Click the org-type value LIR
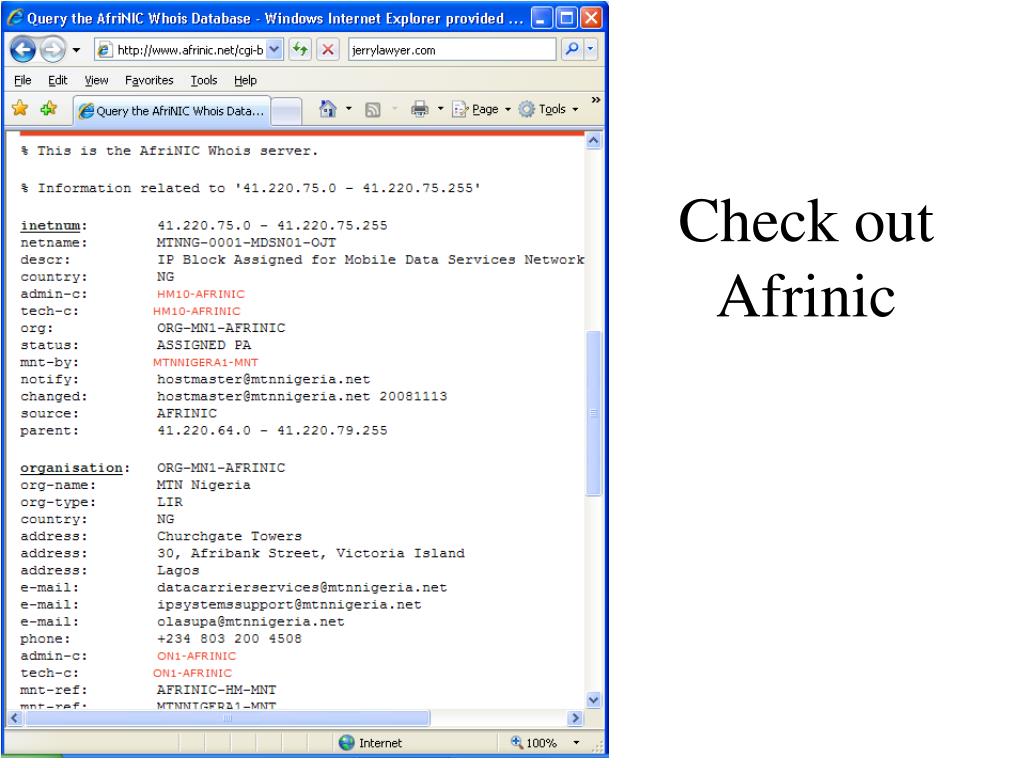Screen dimensions: 1024x768 [x=170, y=502]
